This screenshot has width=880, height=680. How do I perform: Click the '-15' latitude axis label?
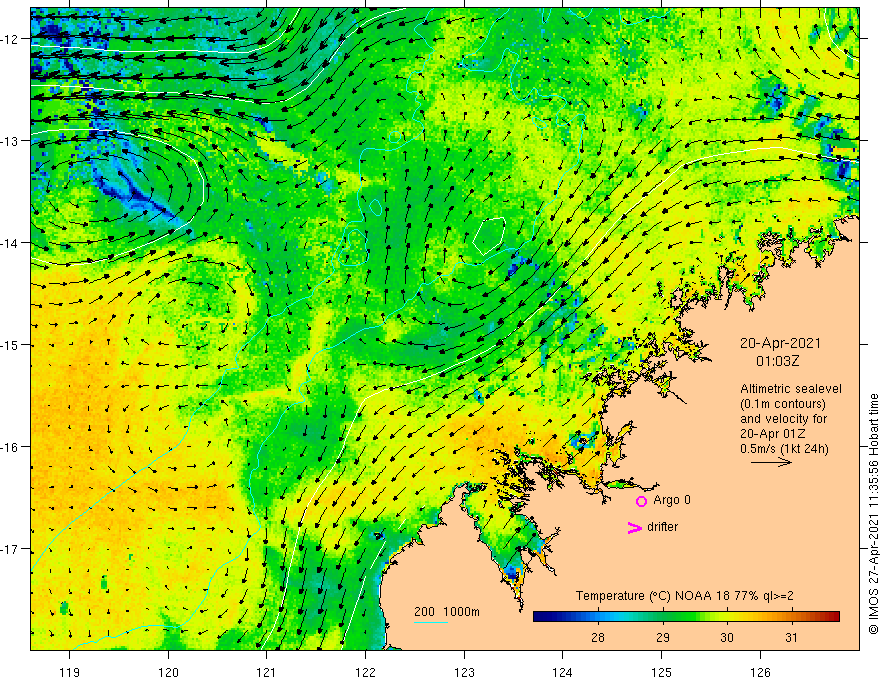pyautogui.click(x=10, y=345)
